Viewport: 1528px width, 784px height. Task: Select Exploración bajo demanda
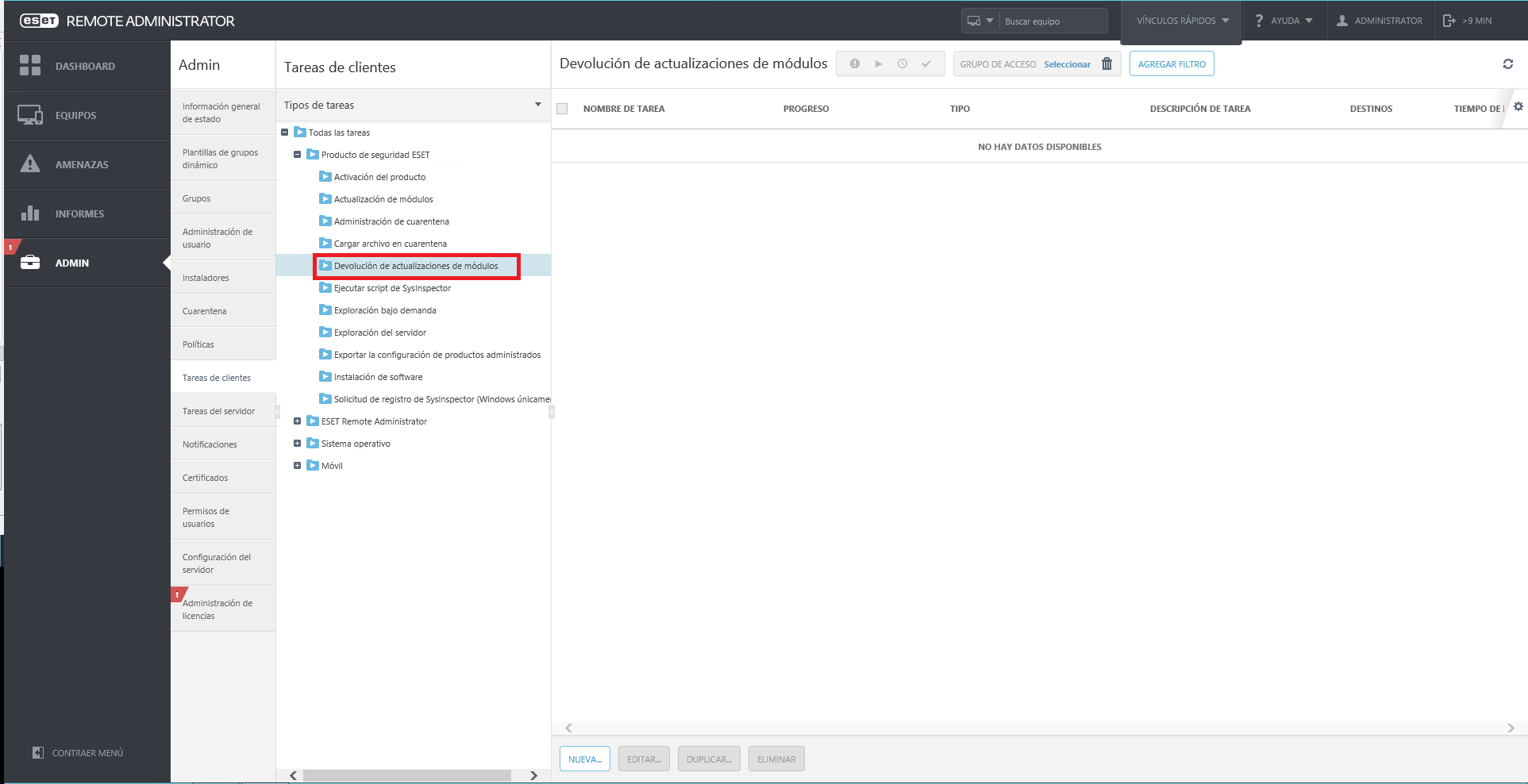point(385,310)
